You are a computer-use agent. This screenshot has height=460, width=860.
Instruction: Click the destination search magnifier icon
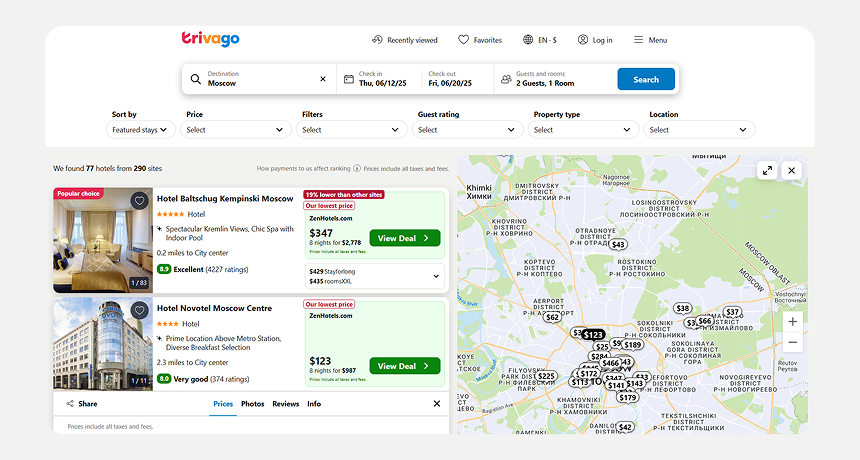pos(196,79)
